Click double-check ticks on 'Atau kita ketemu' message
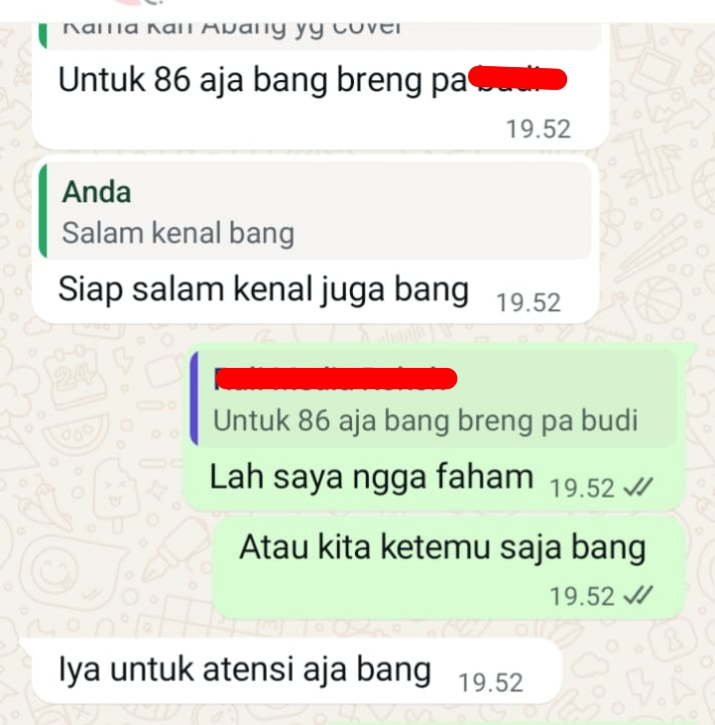The image size is (715, 725). pyautogui.click(x=638, y=596)
